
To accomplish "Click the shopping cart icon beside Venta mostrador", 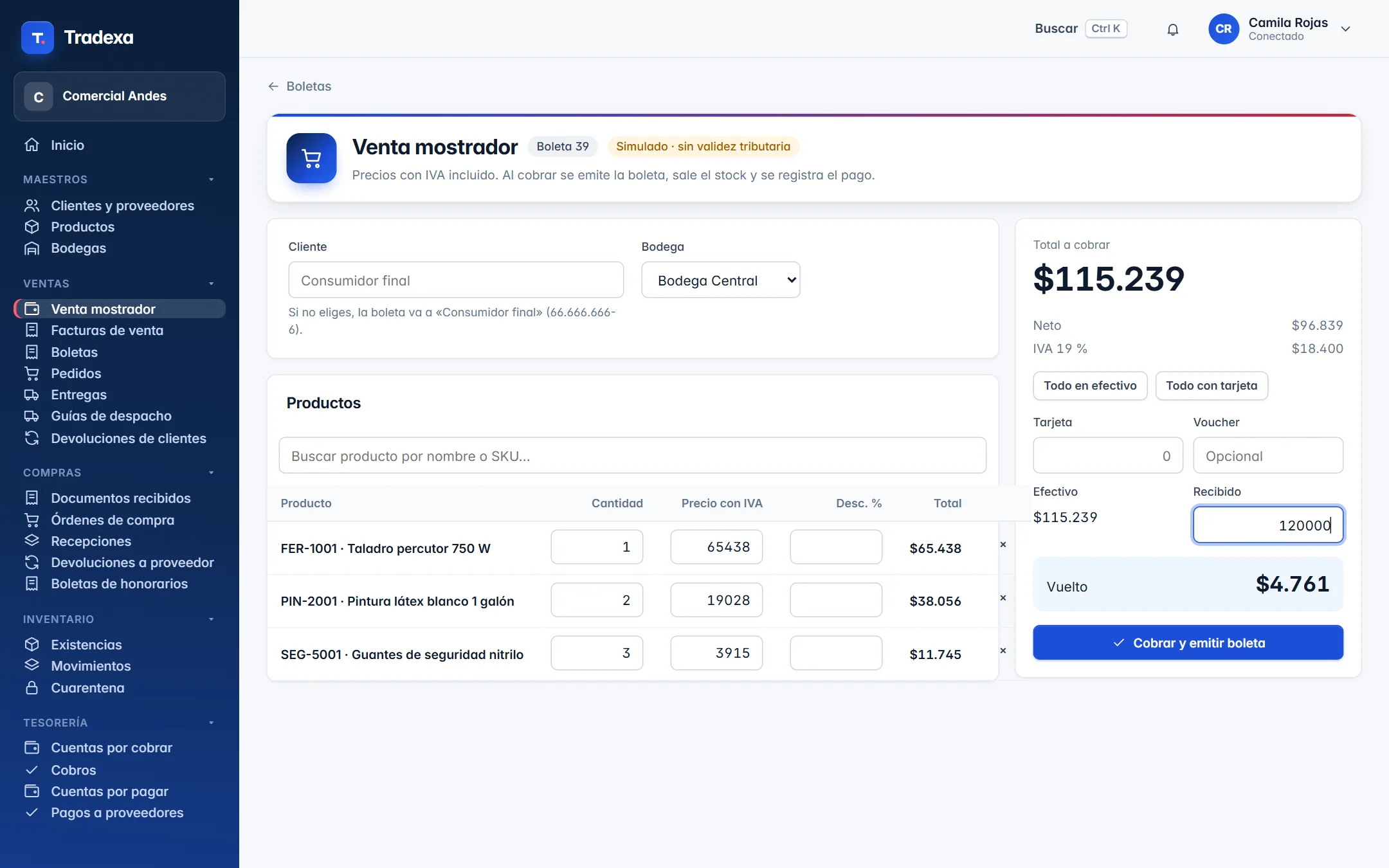I will point(311,158).
